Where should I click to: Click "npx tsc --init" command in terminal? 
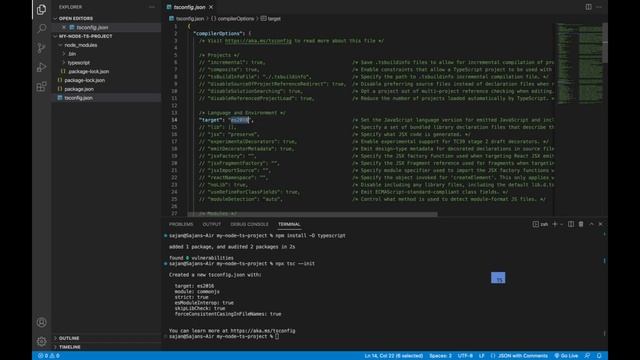tap(295, 264)
